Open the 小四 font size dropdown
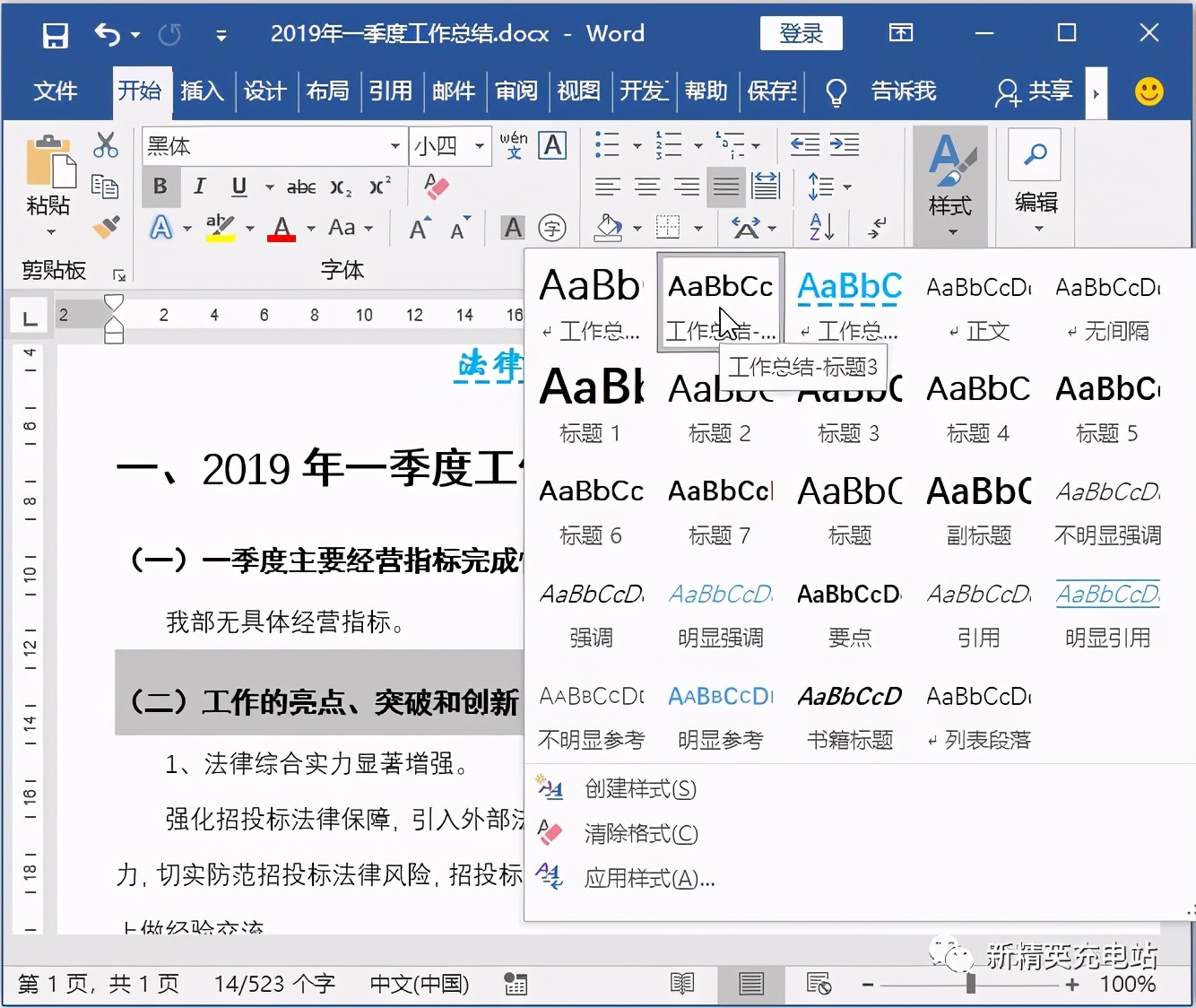 pos(480,146)
